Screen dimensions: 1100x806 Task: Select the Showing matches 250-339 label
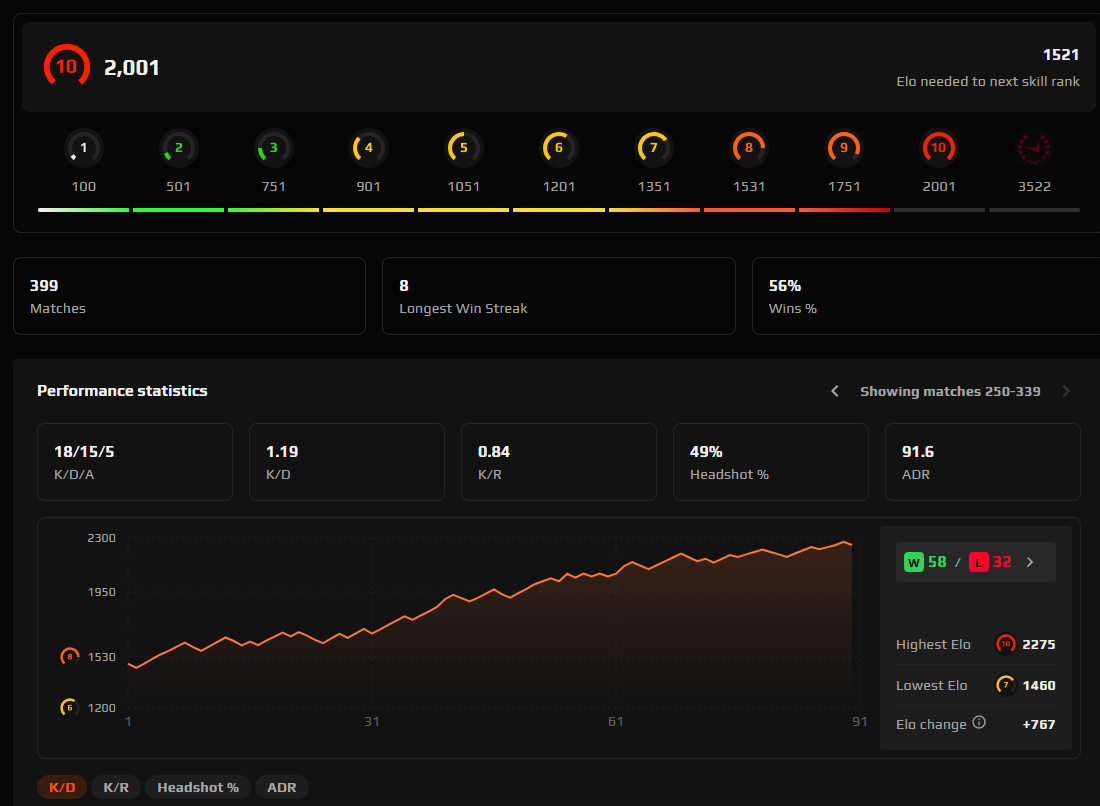(x=948, y=391)
